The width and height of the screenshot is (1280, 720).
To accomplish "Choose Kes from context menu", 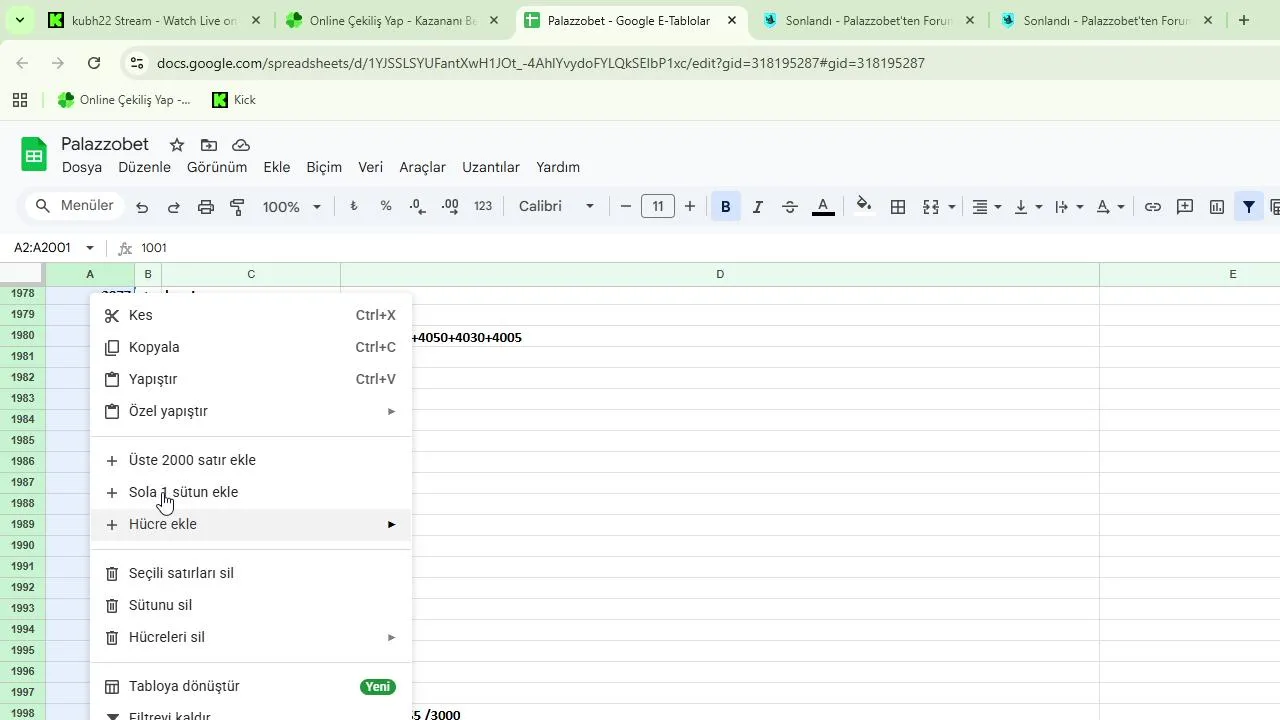I will (251, 315).
